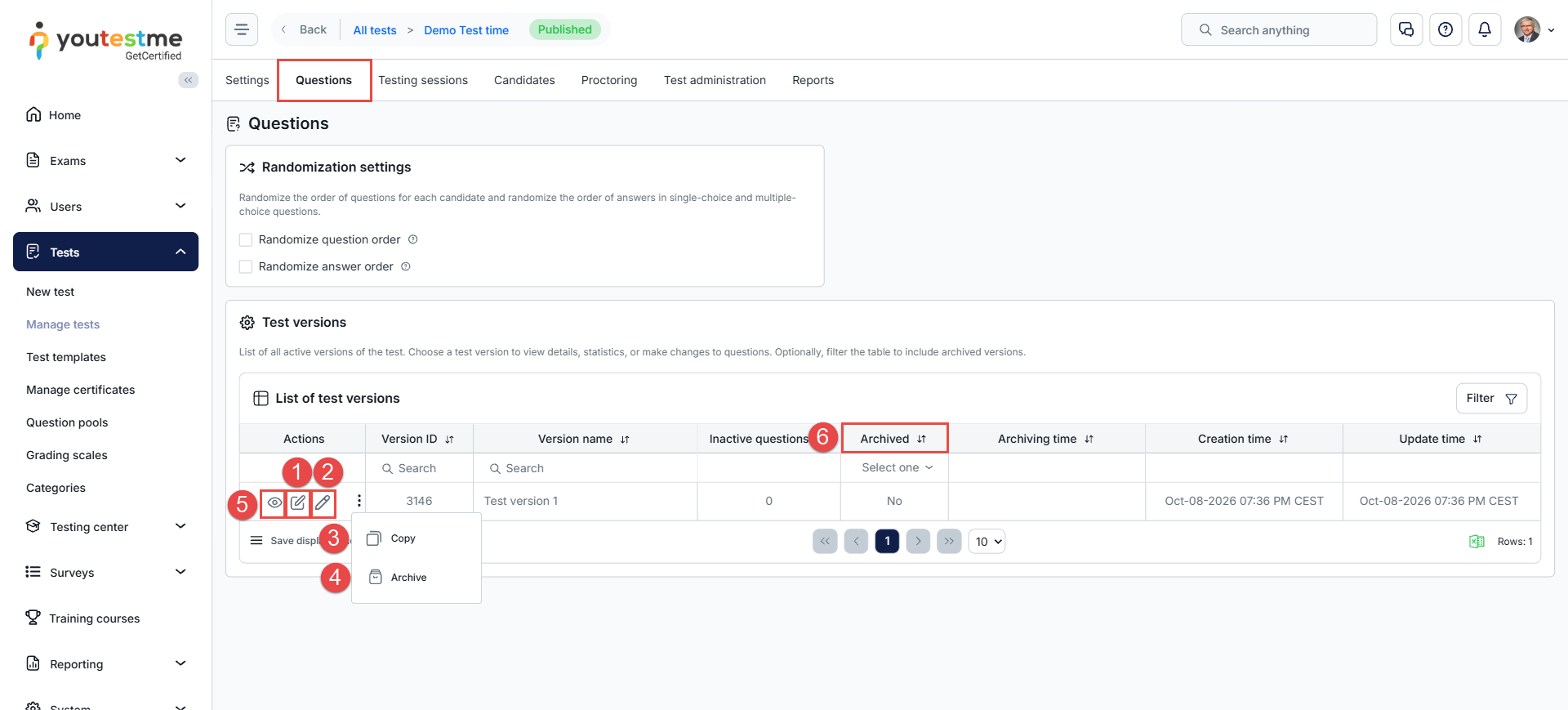The width and height of the screenshot is (1568, 710).
Task: Switch to the Reports tab
Action: click(813, 80)
